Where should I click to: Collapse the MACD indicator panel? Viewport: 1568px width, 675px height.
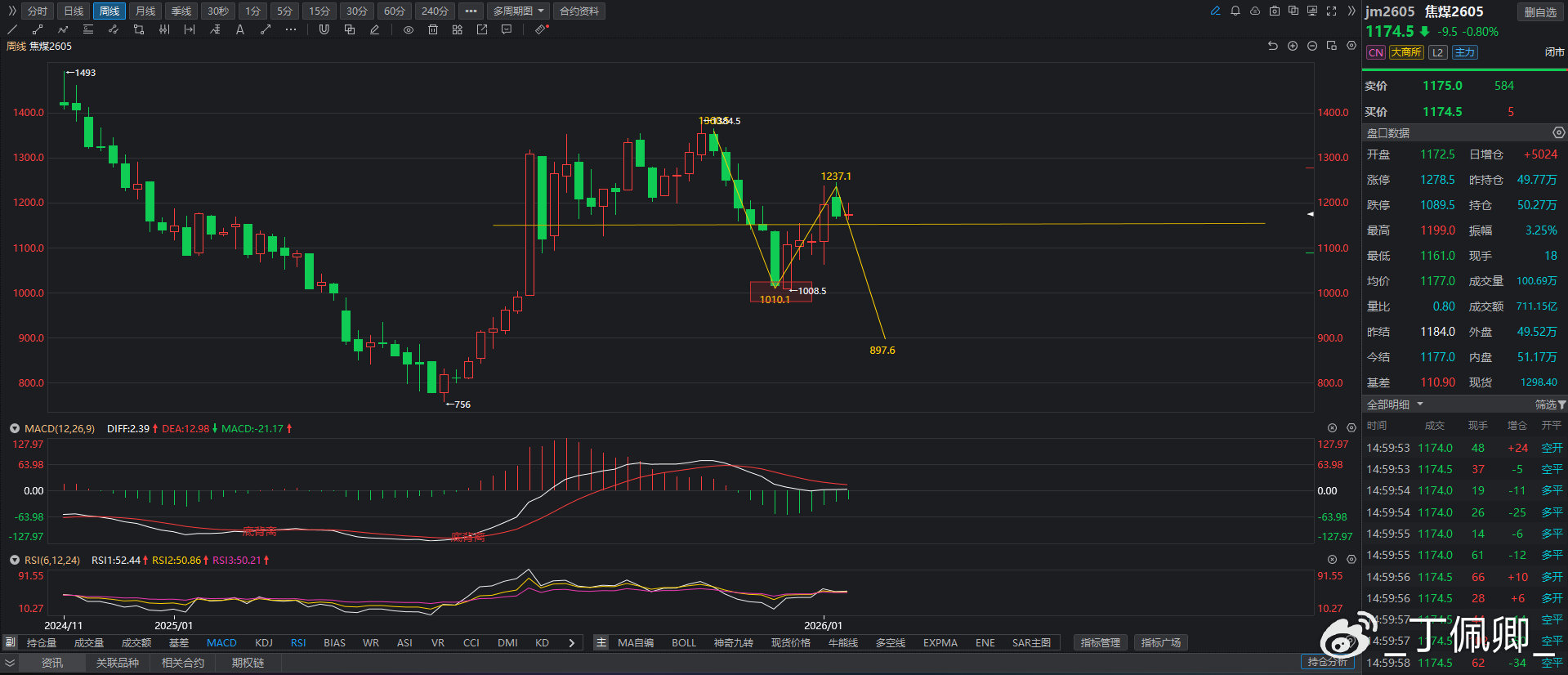(15, 428)
